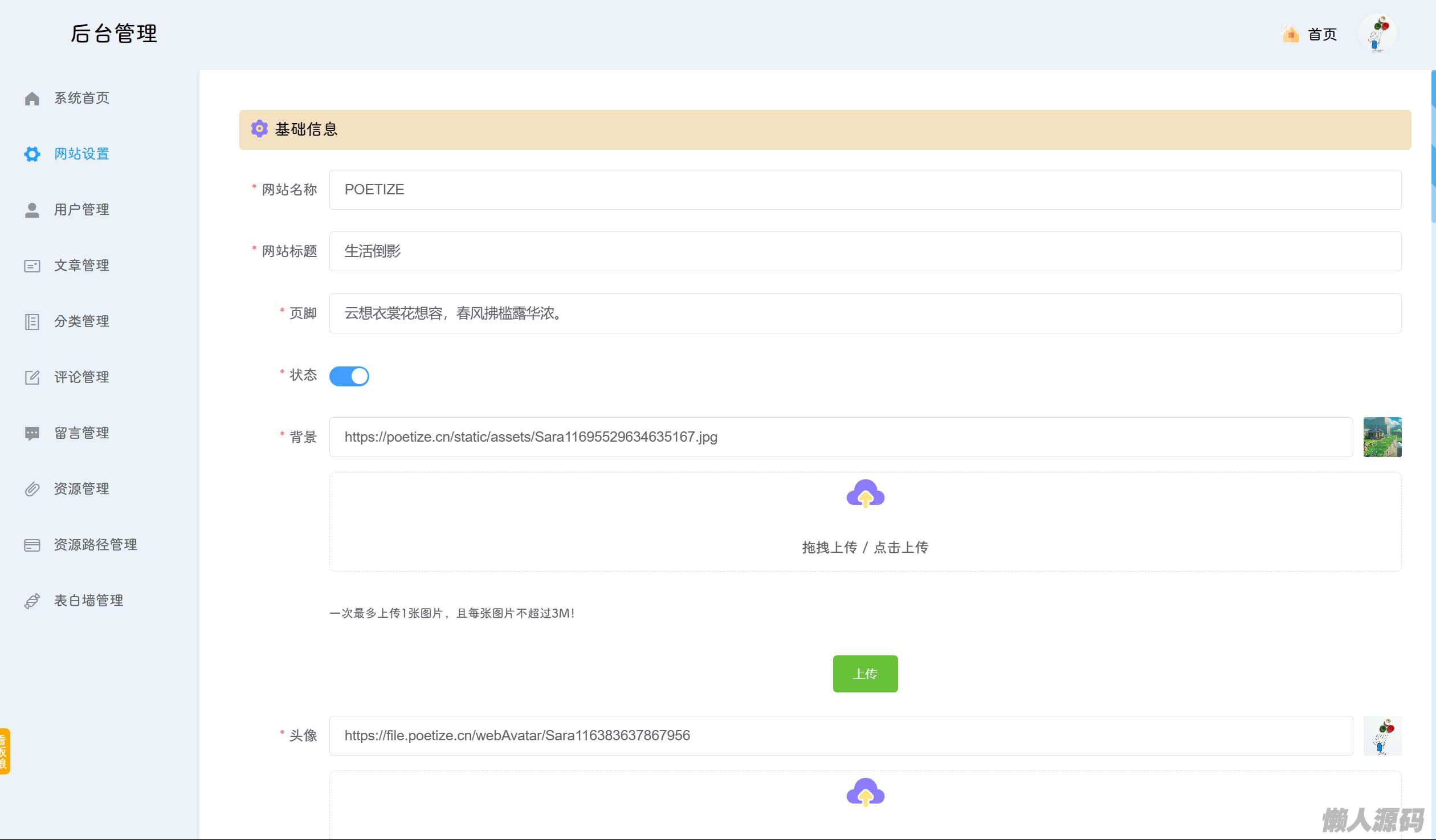This screenshot has width=1436, height=840.
Task: Click the gear icon for 网站设置
Action: point(32,154)
